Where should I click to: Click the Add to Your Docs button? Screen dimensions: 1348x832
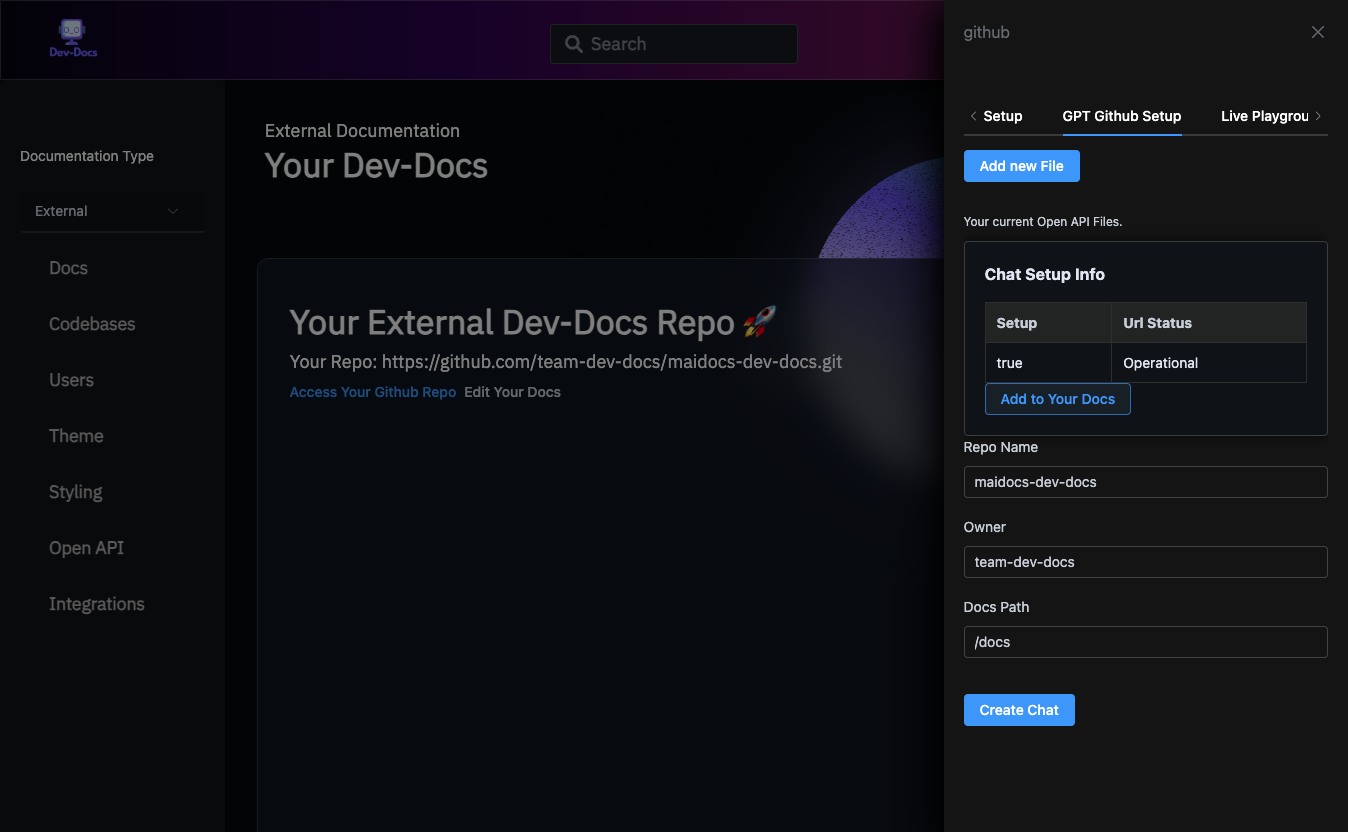point(1057,399)
